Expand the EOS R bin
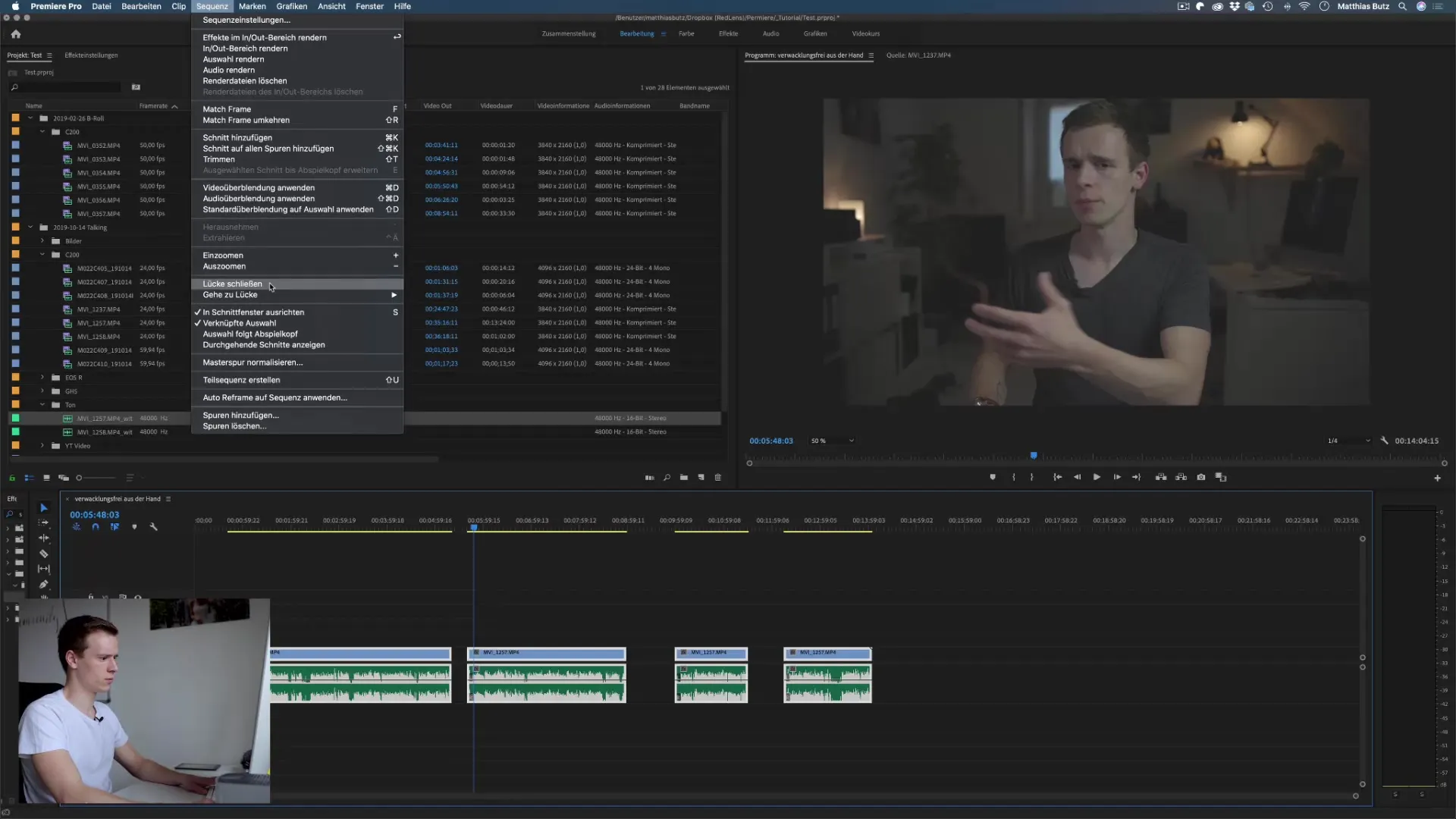 coord(42,378)
